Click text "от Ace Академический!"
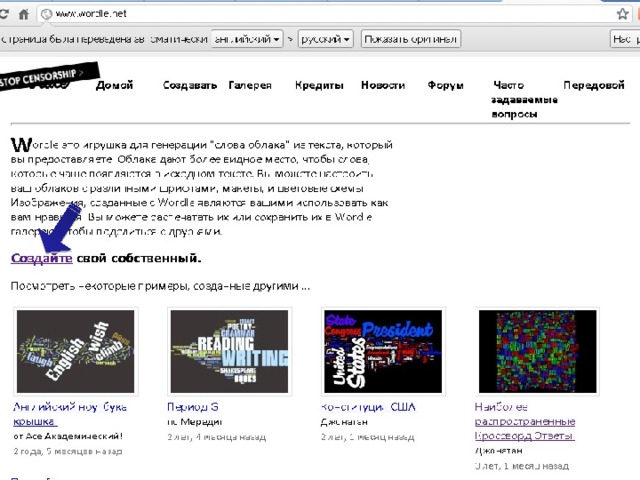The height and width of the screenshot is (480, 640). point(68,436)
